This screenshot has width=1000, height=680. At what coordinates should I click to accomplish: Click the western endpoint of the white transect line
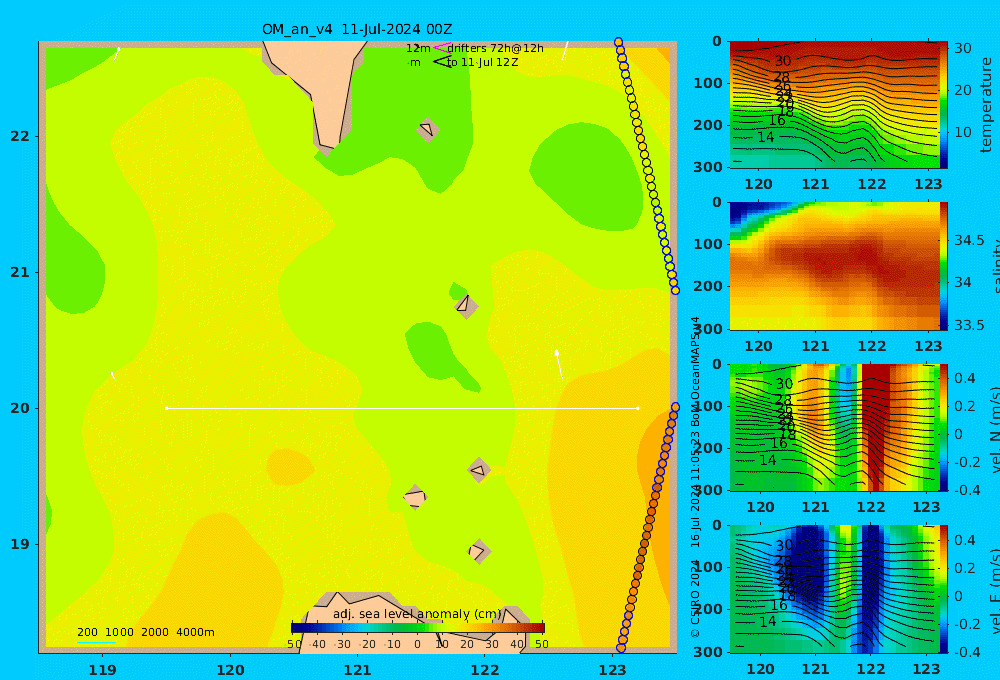click(166, 408)
